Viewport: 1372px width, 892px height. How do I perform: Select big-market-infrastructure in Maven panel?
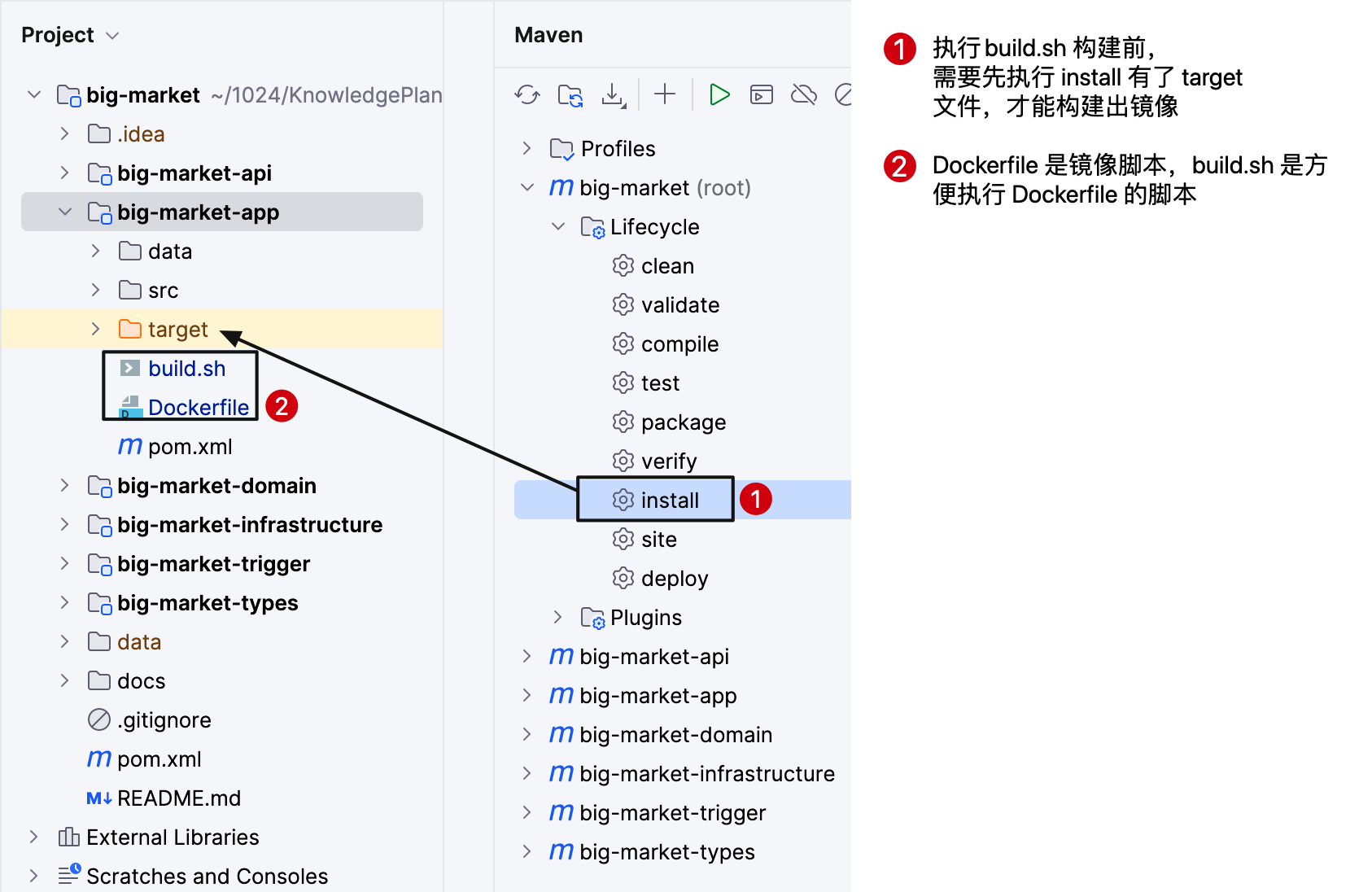tap(707, 773)
